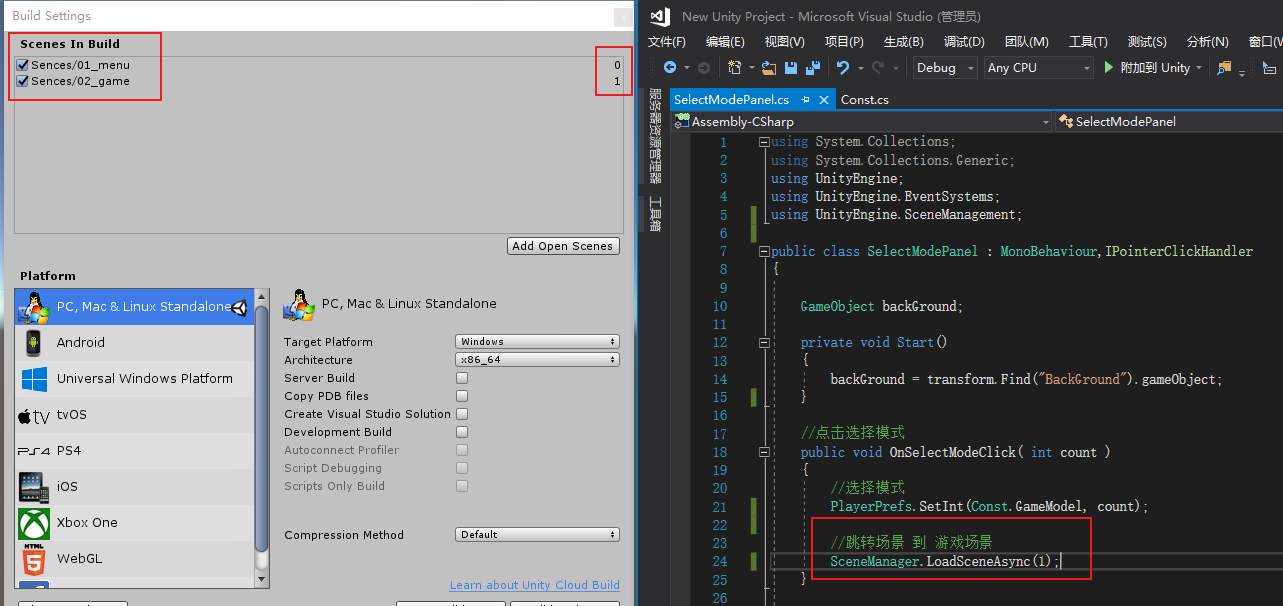
Task: Open the Architecture x86_64 dropdown
Action: 537,360
